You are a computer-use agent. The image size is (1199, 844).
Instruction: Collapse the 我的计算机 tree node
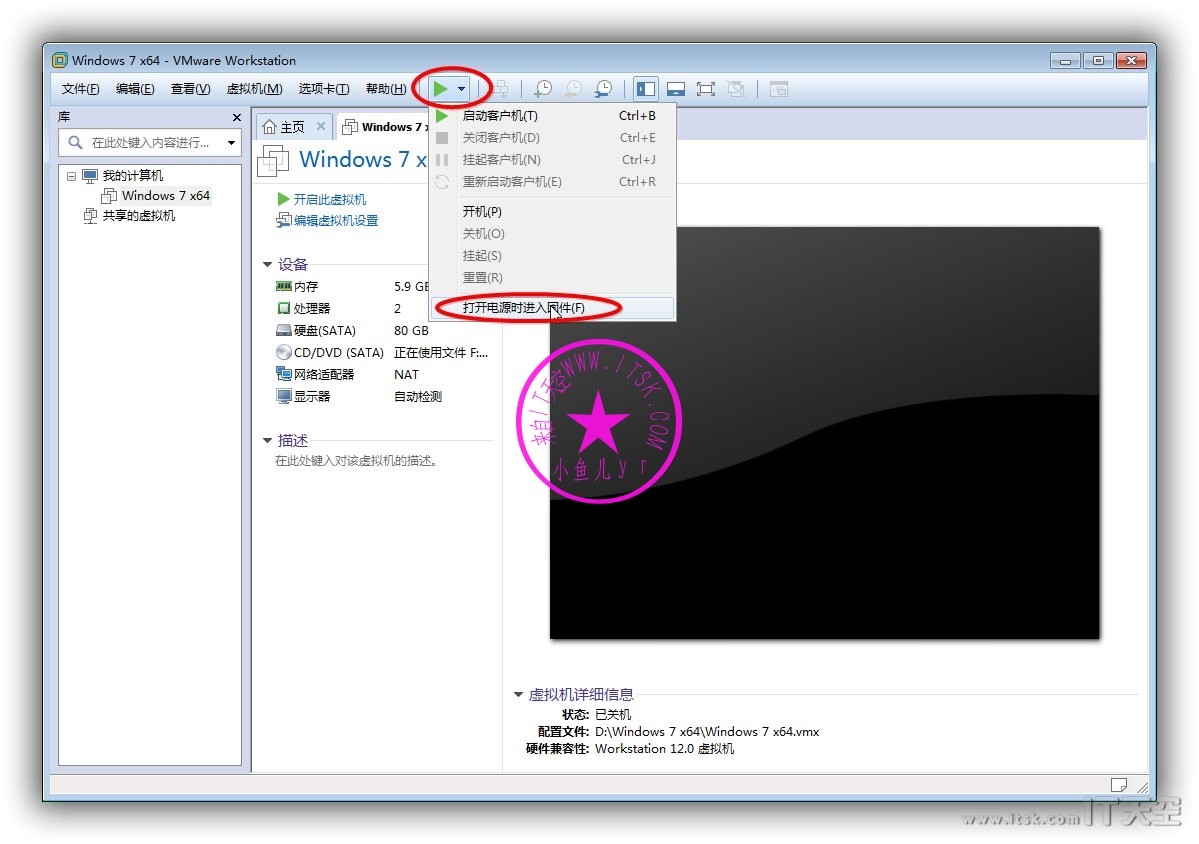[71, 176]
